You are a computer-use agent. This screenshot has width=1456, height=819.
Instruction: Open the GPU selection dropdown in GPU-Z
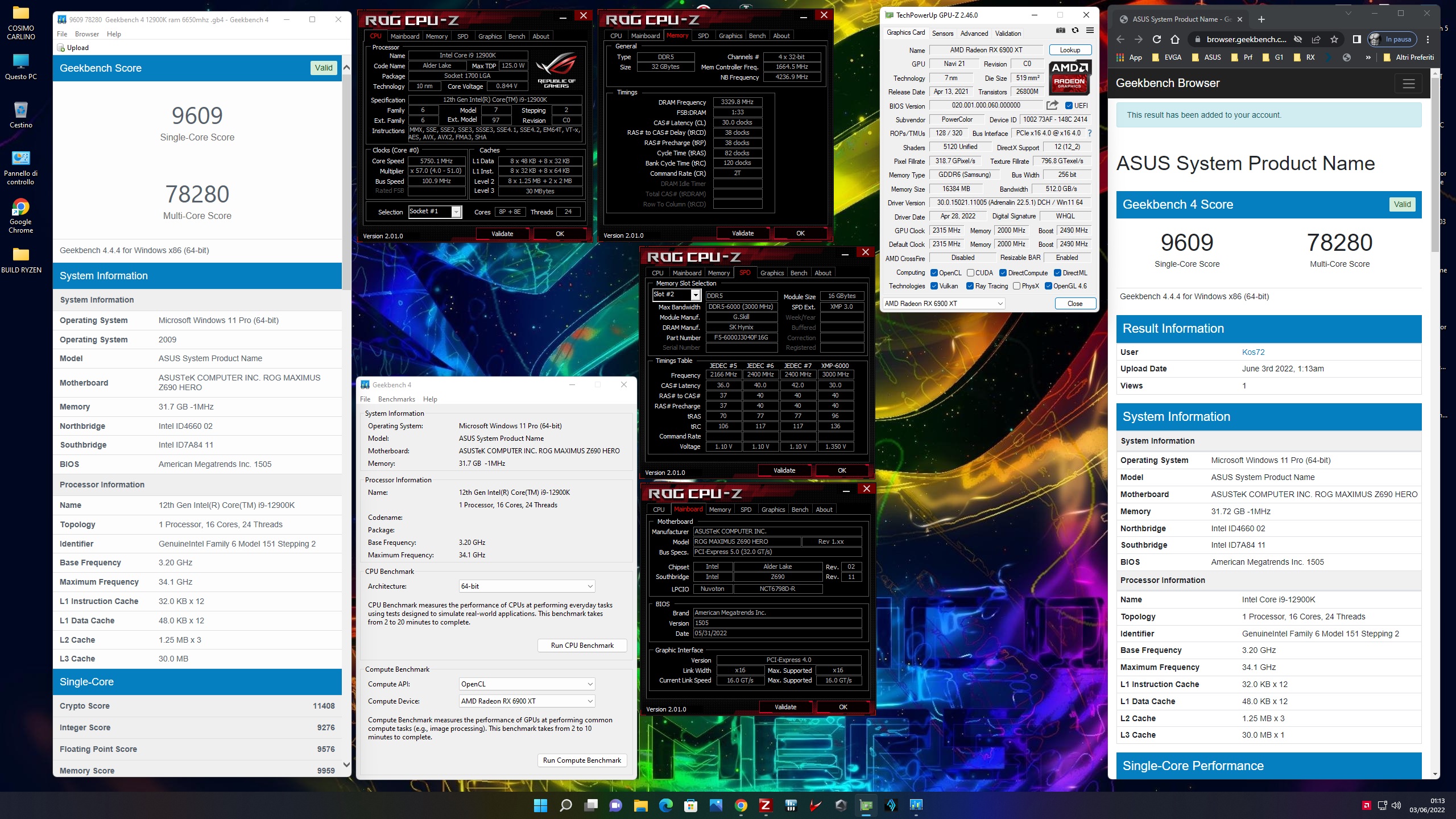944,304
